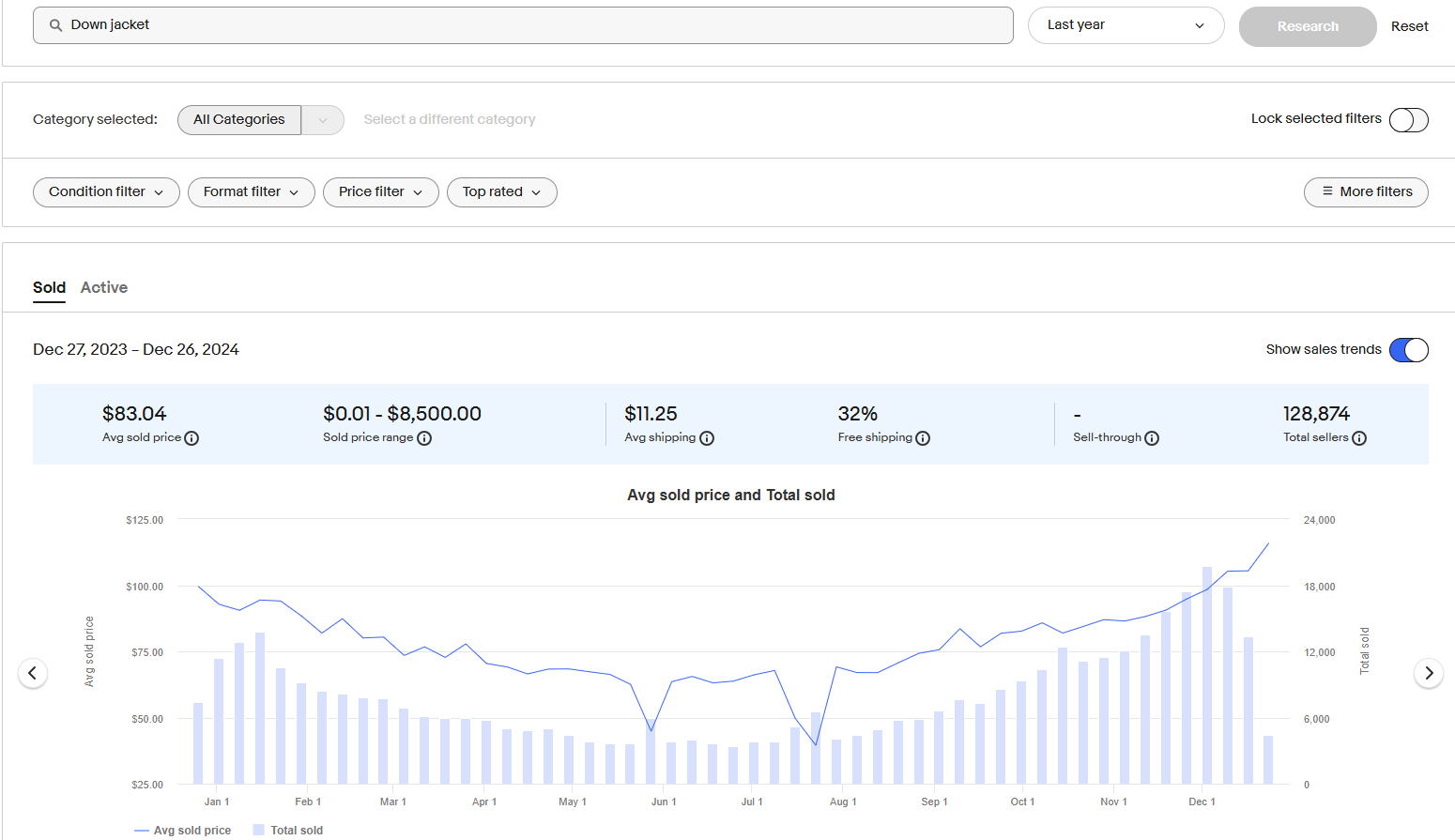Open the Avg shipping info tooltip icon
The width and height of the screenshot is (1455, 840).
click(x=707, y=438)
